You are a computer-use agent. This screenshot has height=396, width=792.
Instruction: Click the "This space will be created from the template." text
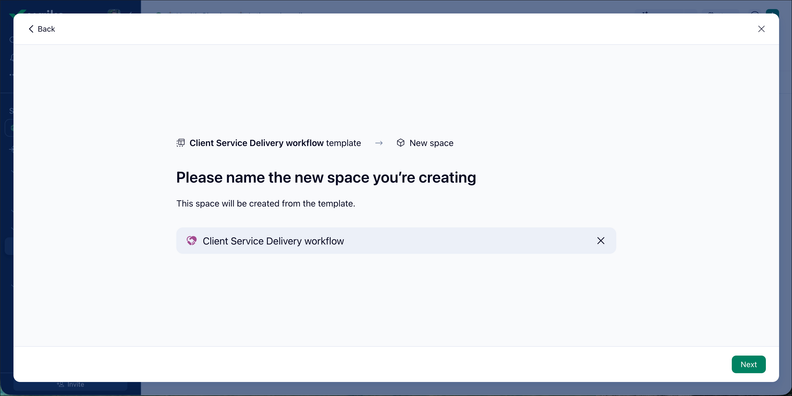pos(266,204)
